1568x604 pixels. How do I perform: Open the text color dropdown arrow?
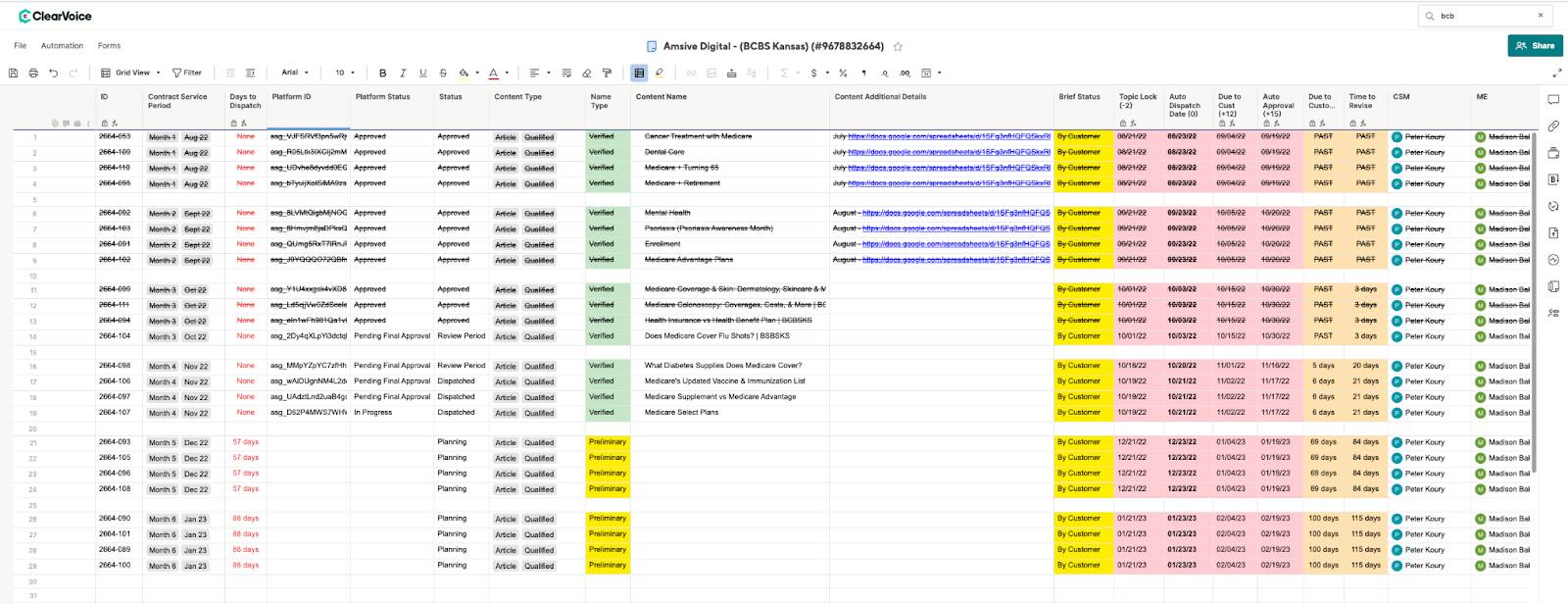click(x=507, y=73)
